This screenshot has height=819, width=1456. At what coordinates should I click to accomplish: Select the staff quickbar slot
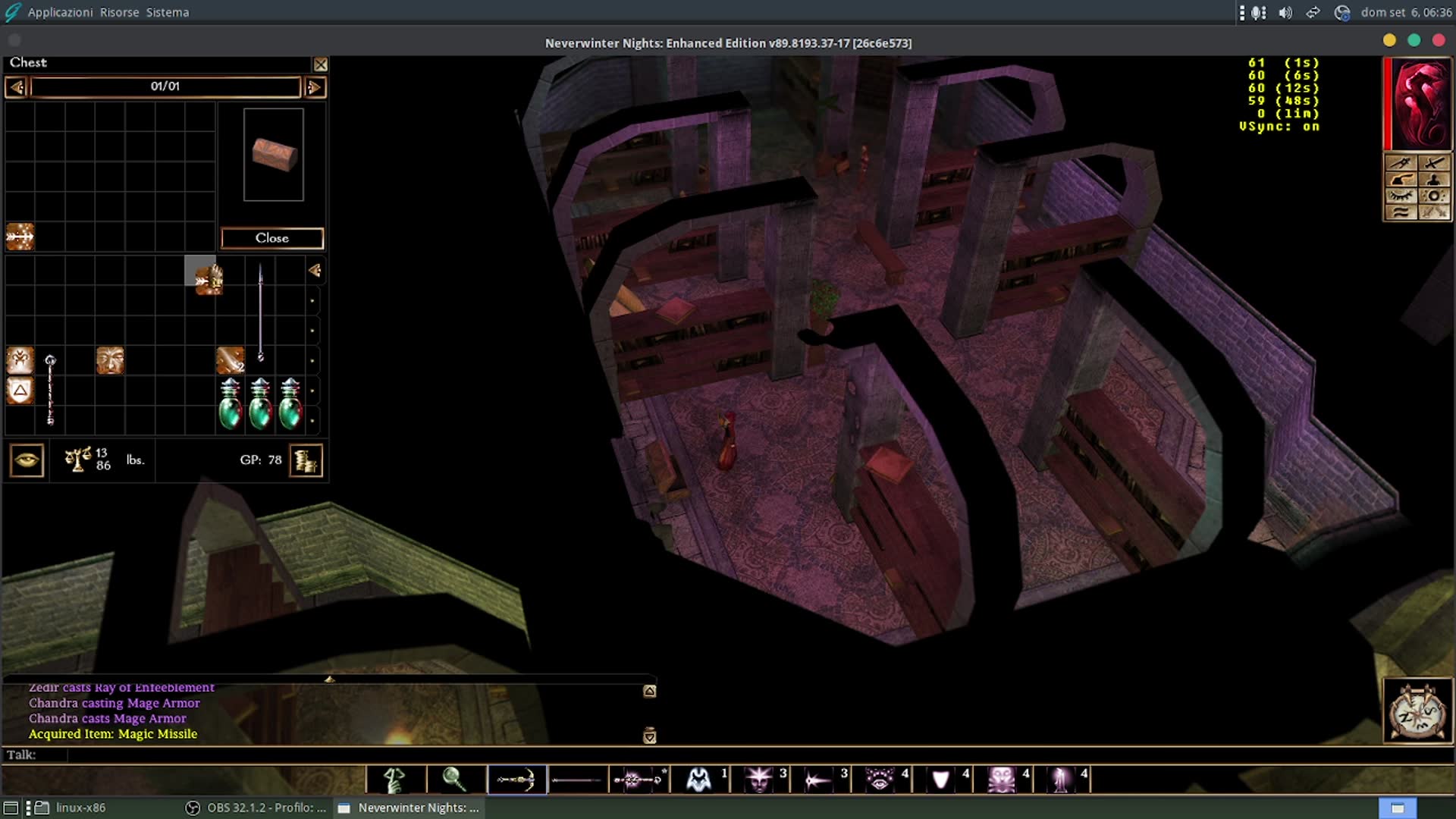coord(577,780)
